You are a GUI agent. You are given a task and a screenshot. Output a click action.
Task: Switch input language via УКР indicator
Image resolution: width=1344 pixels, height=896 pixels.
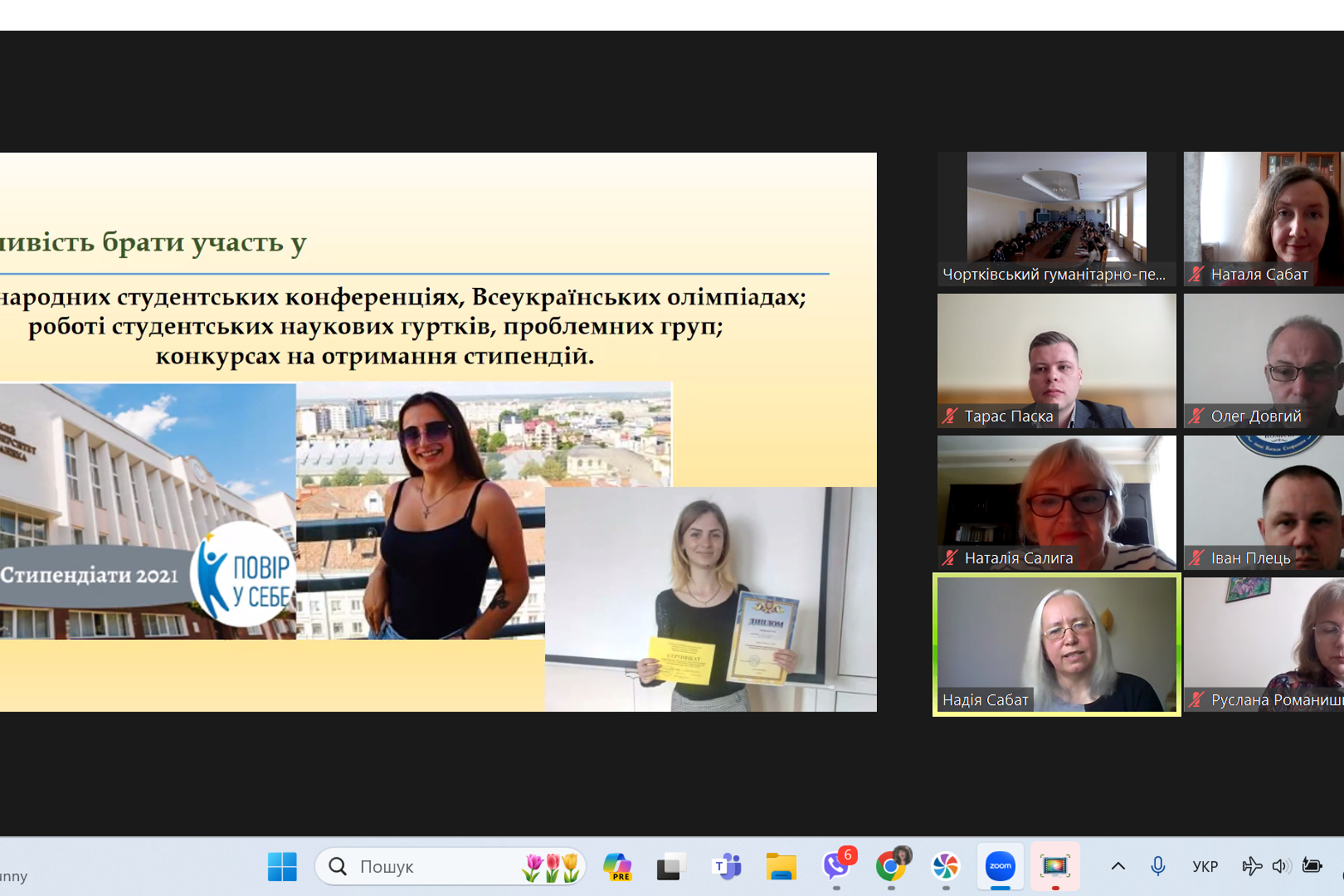[1205, 867]
